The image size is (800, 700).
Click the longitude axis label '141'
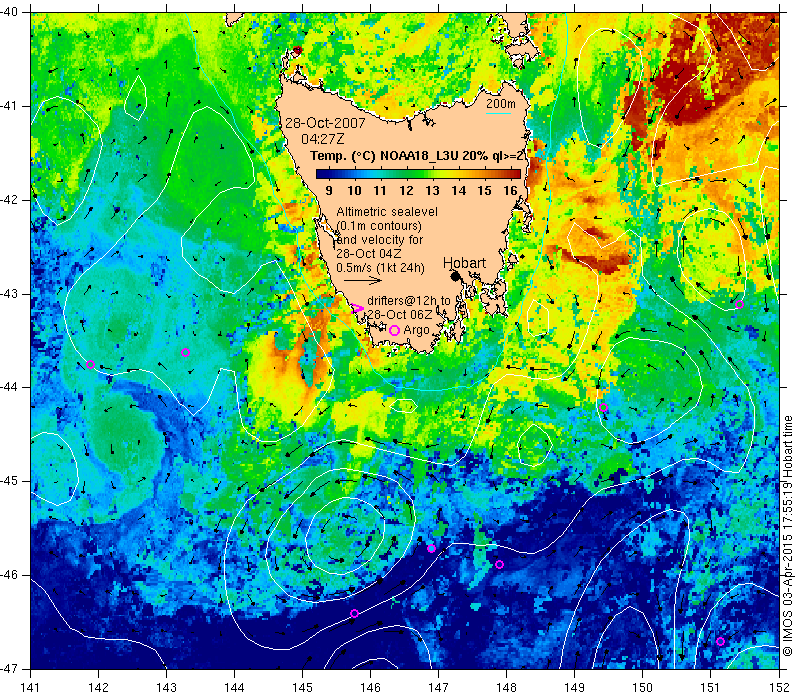pos(31,687)
